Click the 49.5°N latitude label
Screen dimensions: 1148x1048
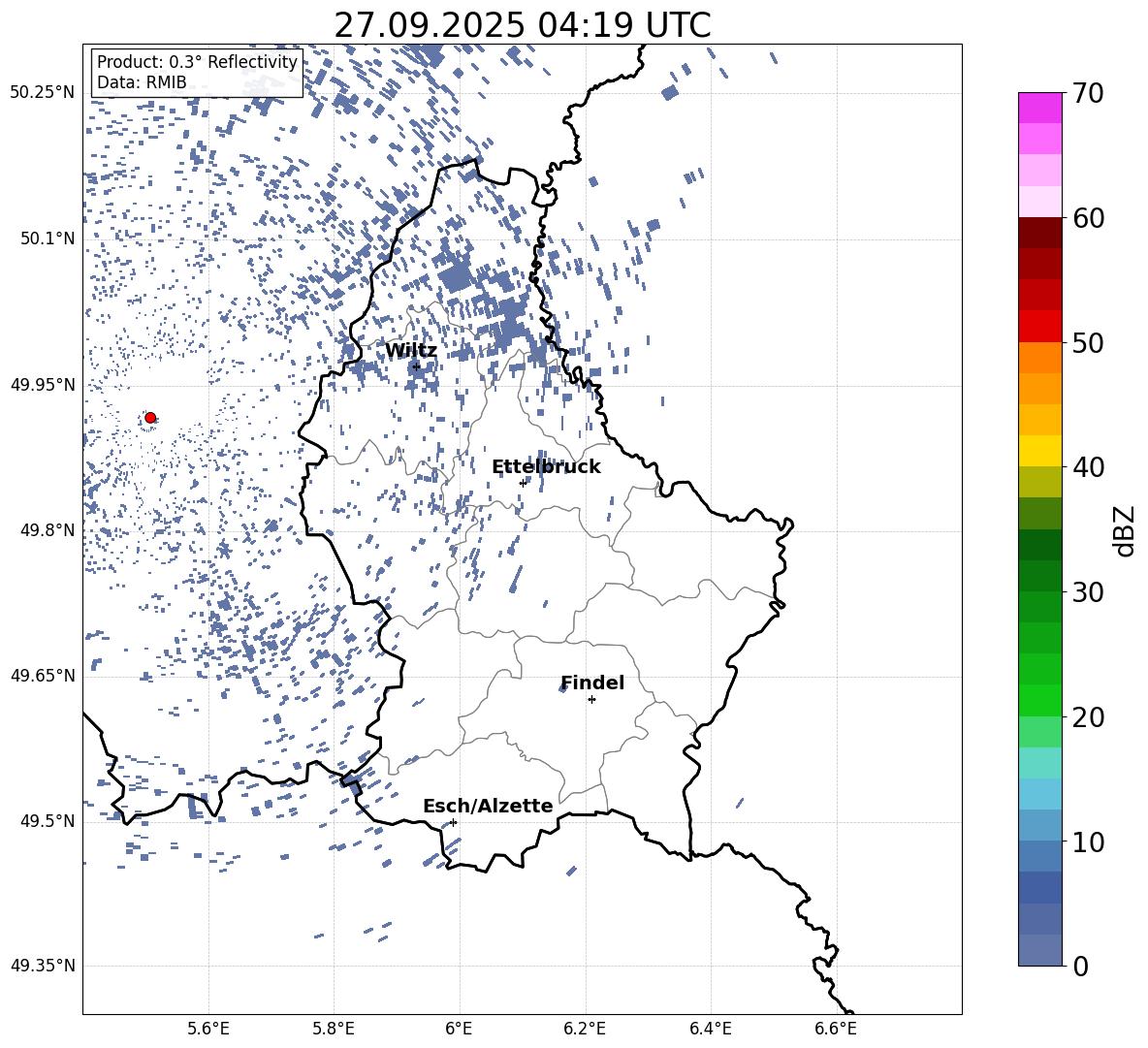click(48, 820)
